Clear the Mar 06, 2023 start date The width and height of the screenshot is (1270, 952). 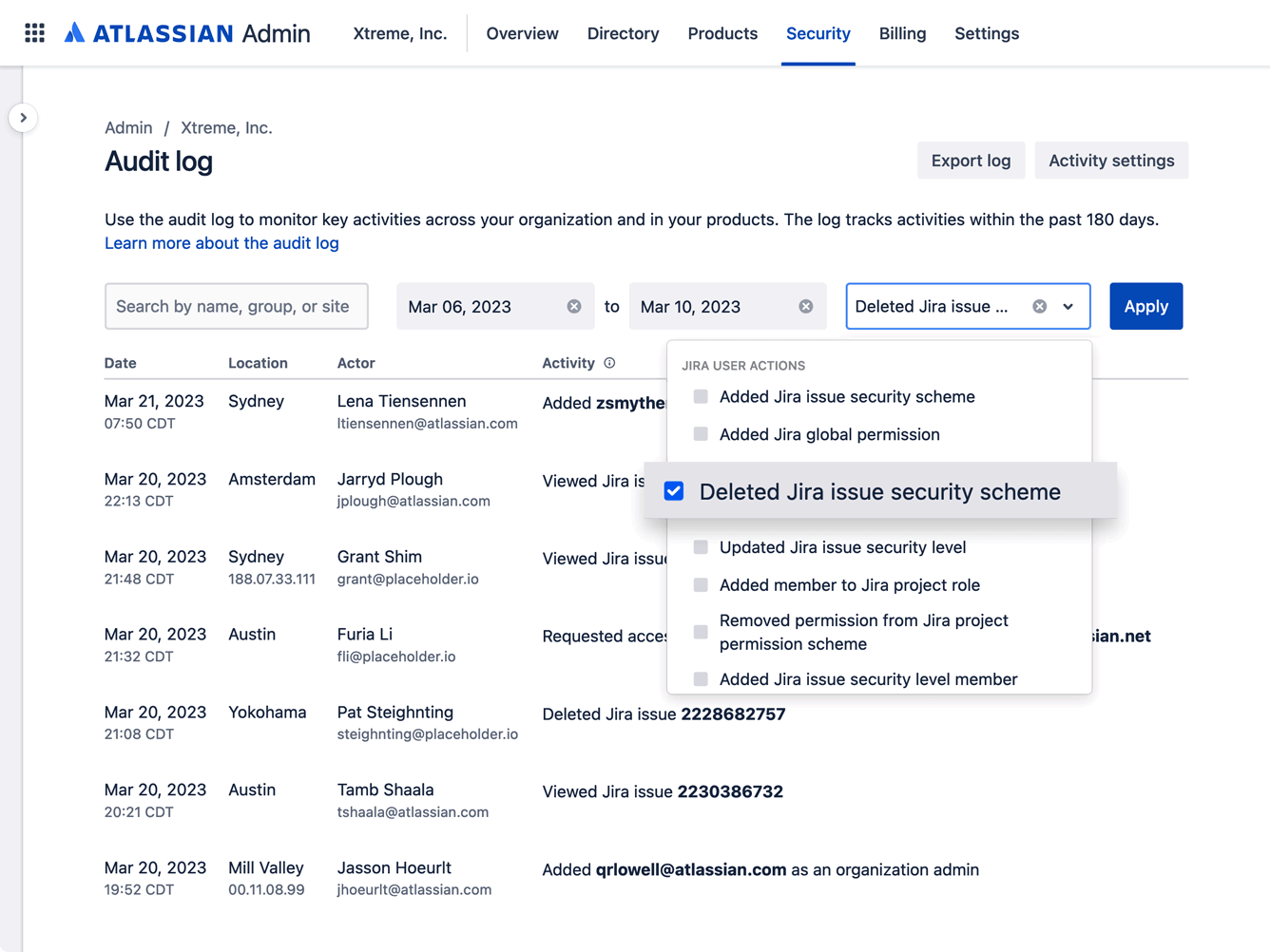(573, 306)
